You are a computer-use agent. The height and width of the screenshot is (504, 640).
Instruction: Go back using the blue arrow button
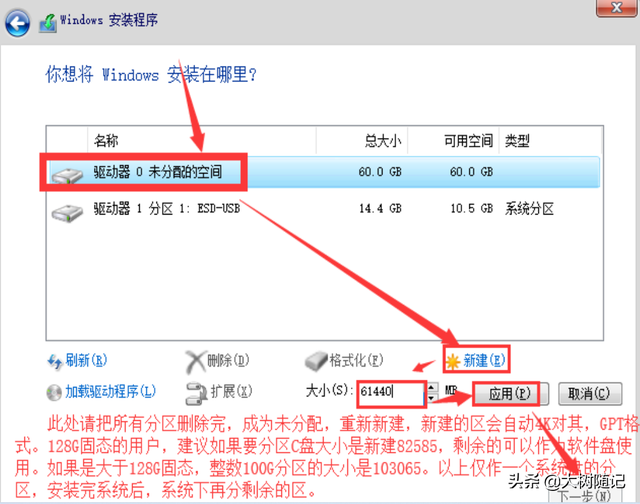click(x=17, y=24)
